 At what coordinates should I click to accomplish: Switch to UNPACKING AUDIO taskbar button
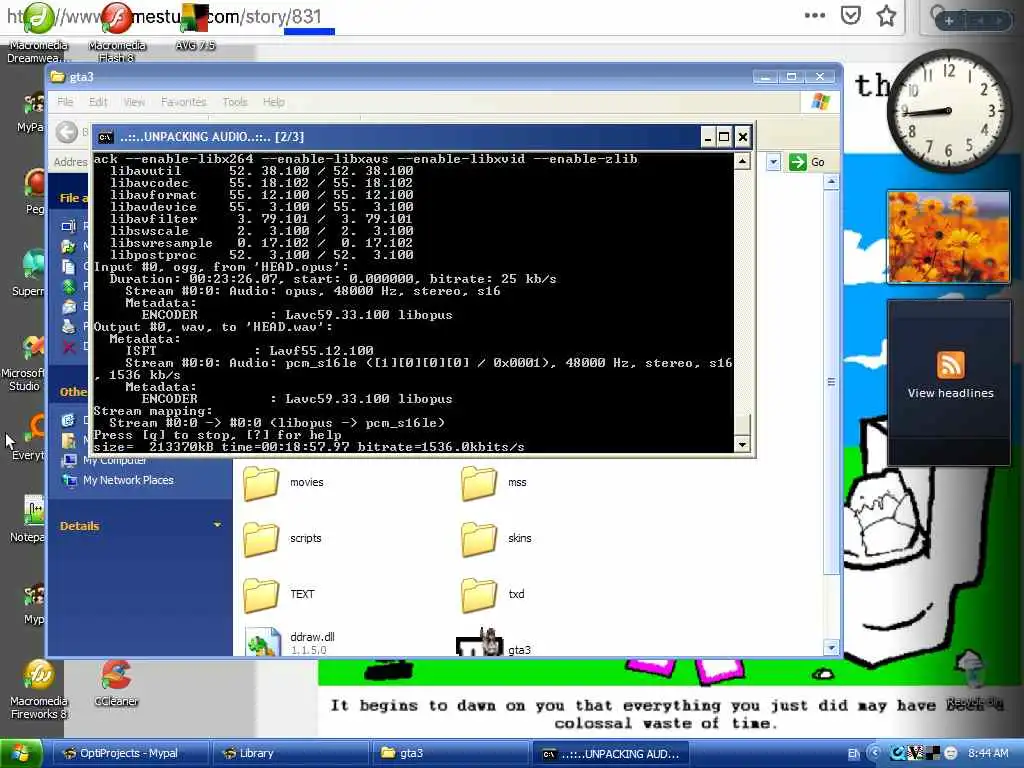pos(611,753)
